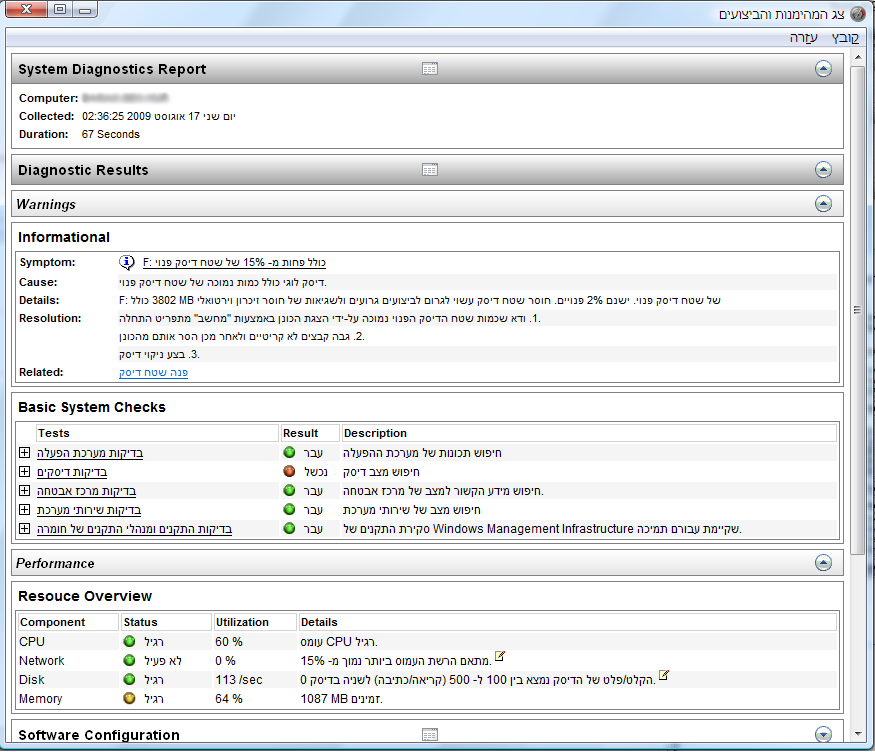Expand the Software Configuration section
This screenshot has height=752, width=875.
pyautogui.click(x=823, y=735)
